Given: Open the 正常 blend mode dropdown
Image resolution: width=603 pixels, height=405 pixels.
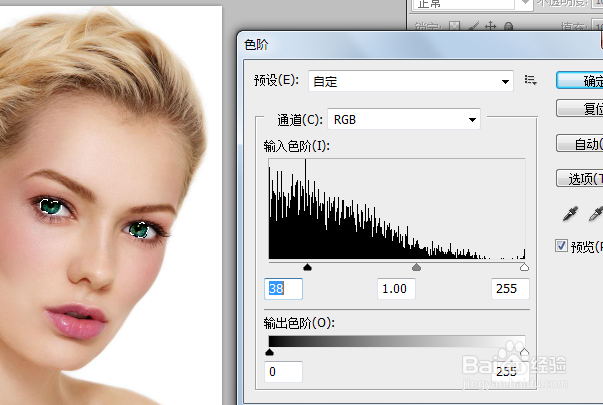Looking at the screenshot, I should [473, 4].
